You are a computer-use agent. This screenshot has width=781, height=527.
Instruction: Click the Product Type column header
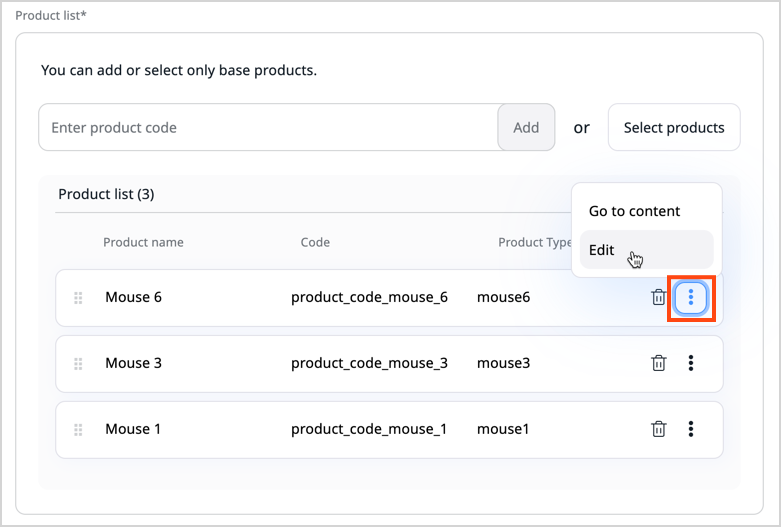click(x=535, y=242)
